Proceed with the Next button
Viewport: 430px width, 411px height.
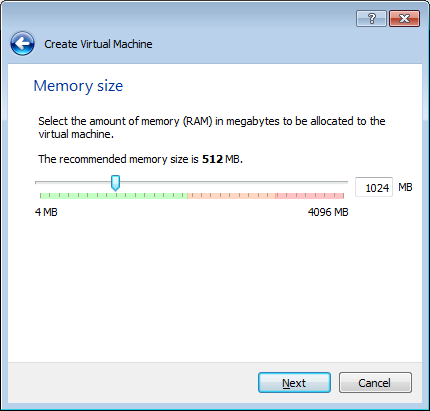coord(294,383)
